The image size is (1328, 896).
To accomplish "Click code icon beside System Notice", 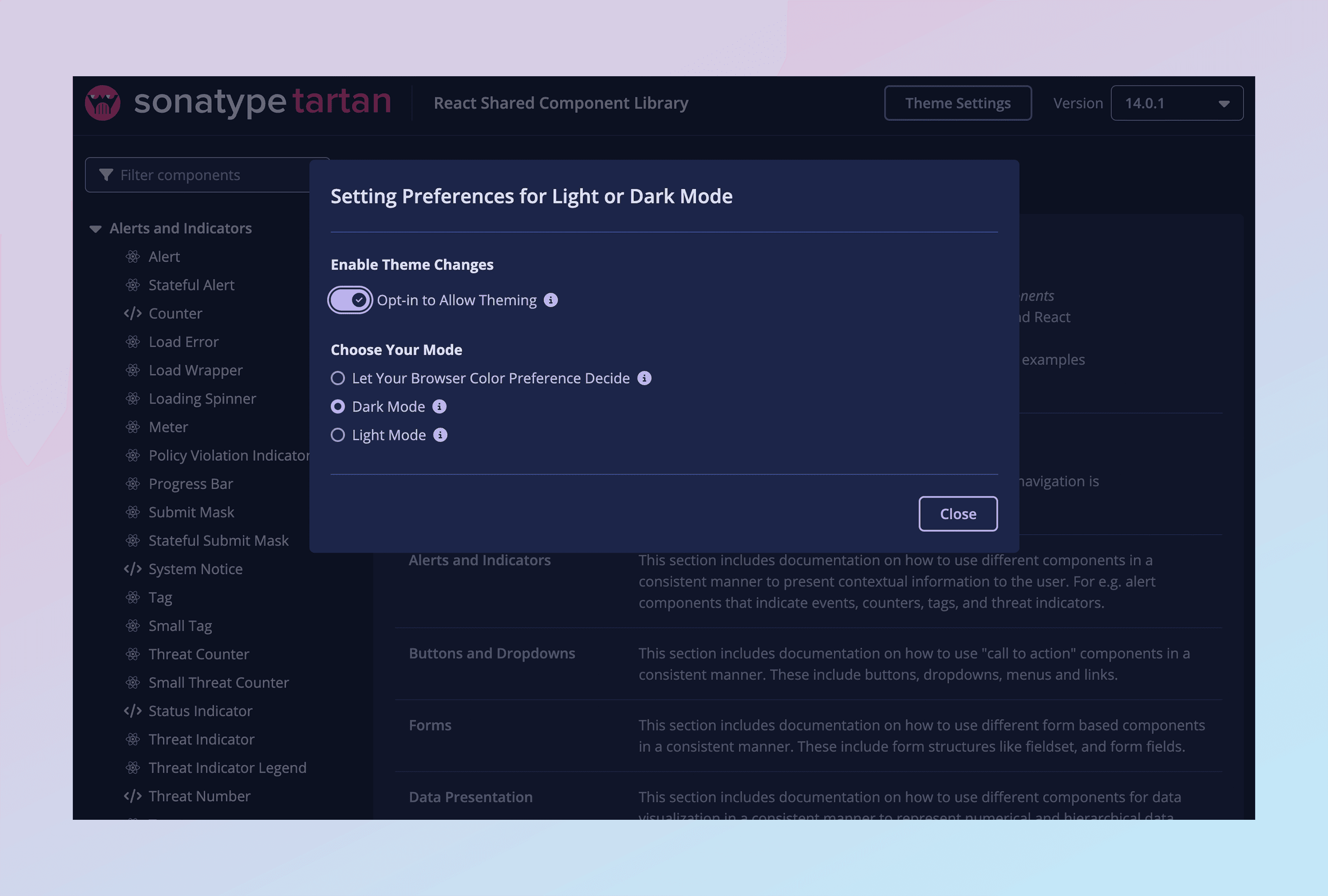I will coord(133,568).
